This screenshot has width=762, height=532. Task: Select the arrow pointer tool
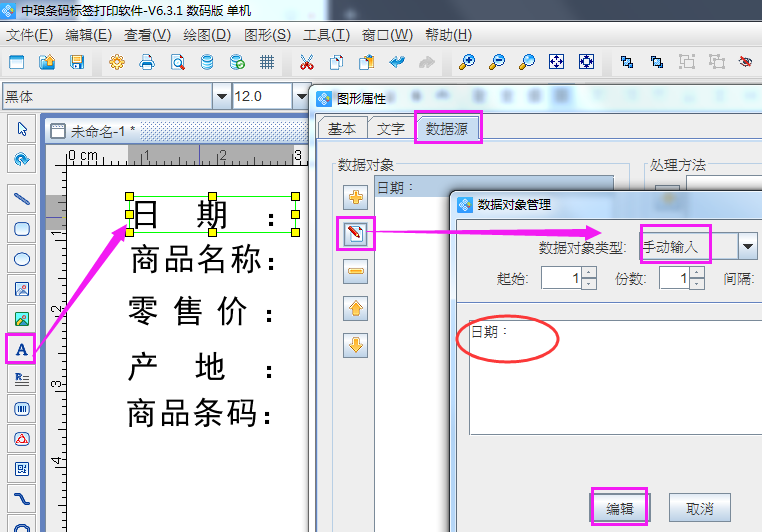point(22,129)
